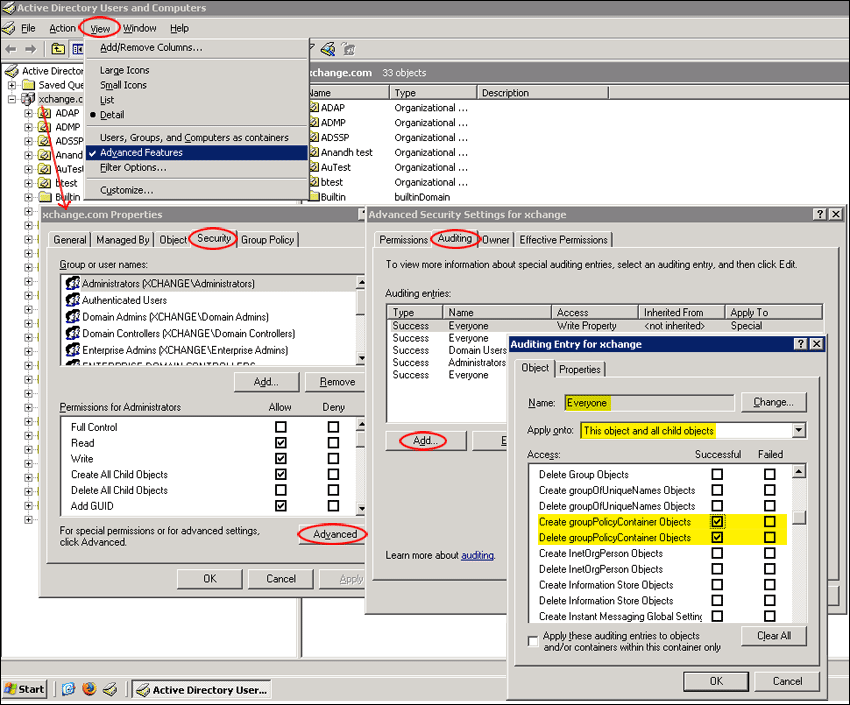Viewport: 850px width, 705px height.
Task: Click the back arrow in the toolbar
Action: 11,49
